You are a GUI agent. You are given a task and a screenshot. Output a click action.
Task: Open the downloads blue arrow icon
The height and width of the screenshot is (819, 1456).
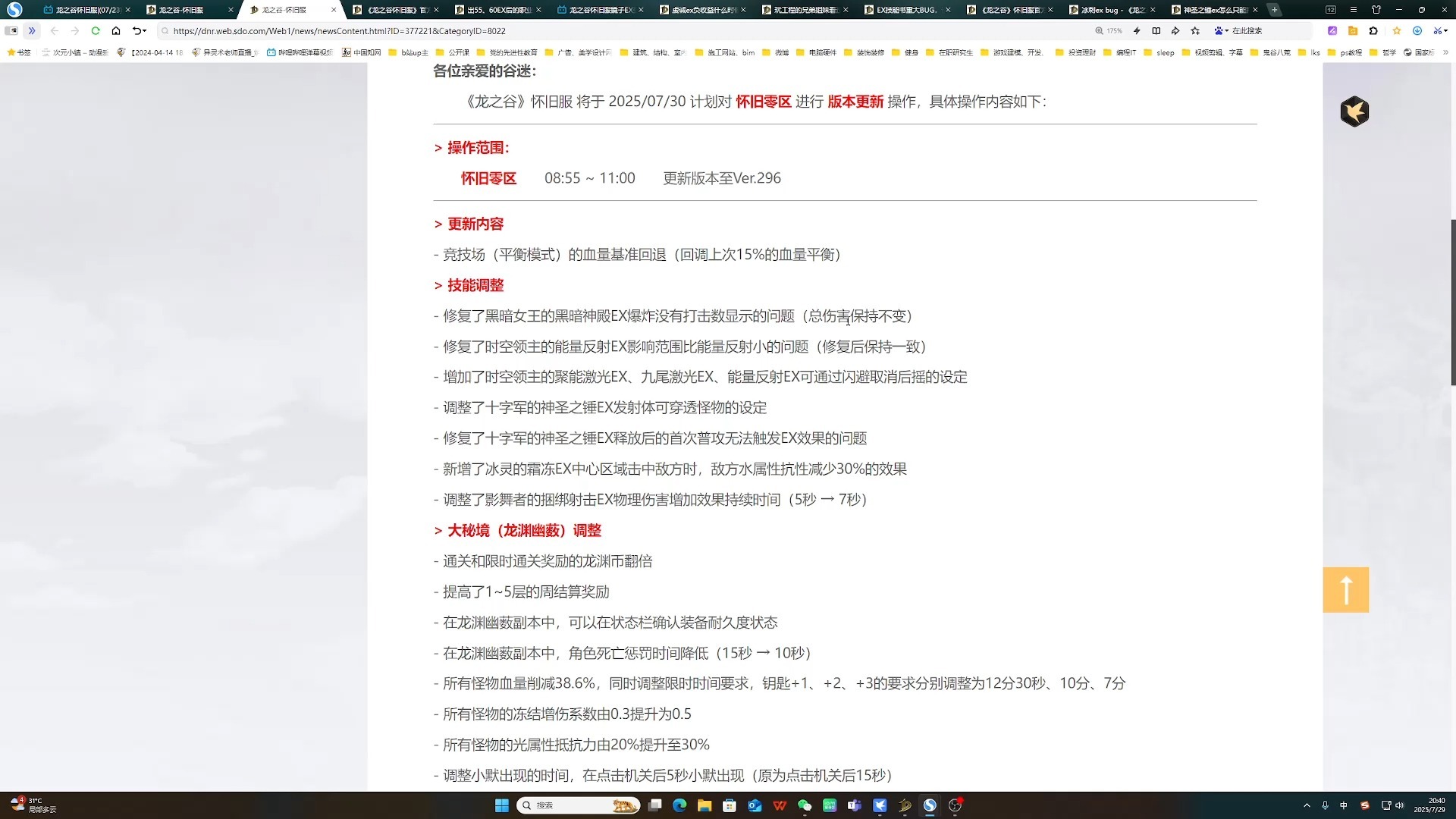(1417, 31)
